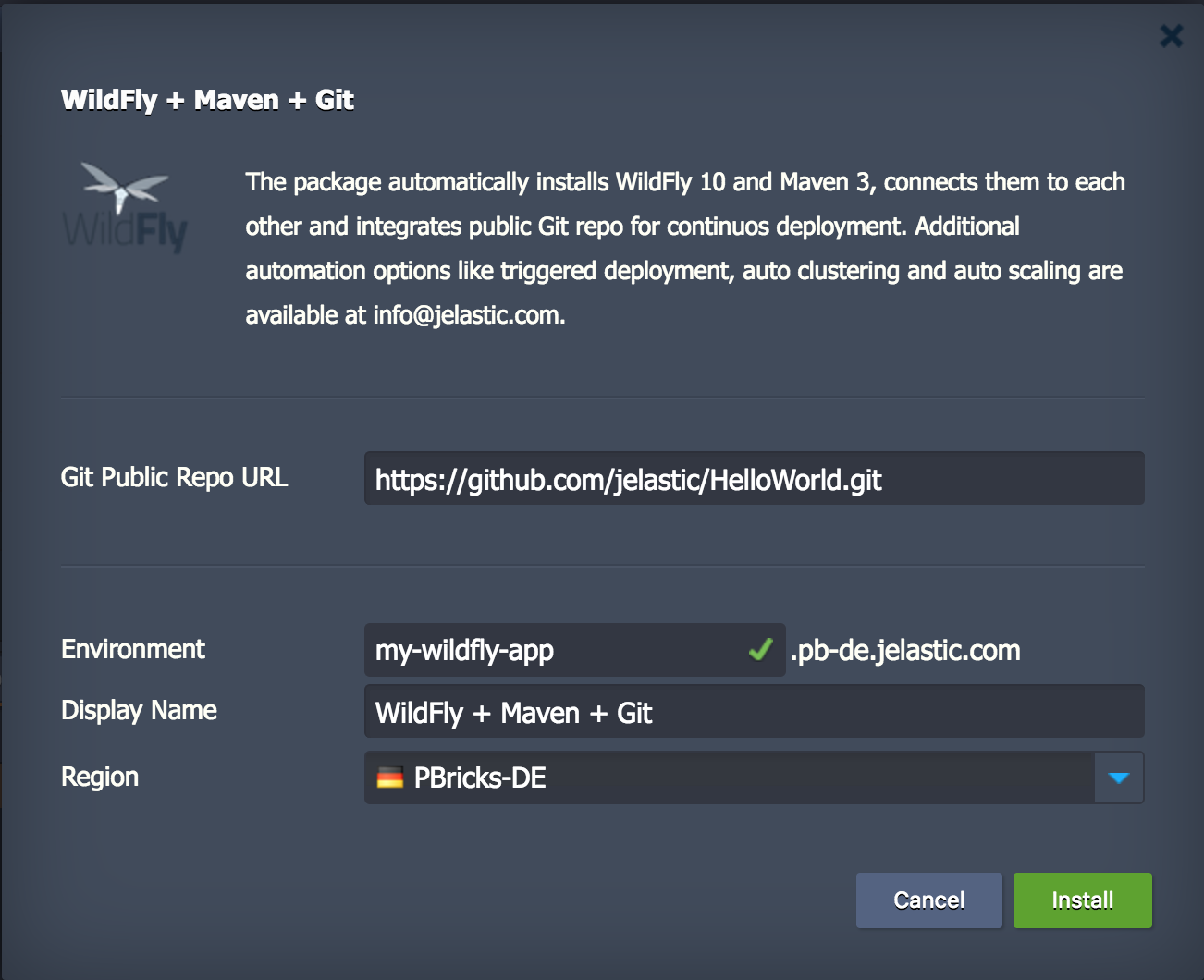Screen dimensions: 1204x980
Task: Click the Cancel button
Action: tap(929, 900)
